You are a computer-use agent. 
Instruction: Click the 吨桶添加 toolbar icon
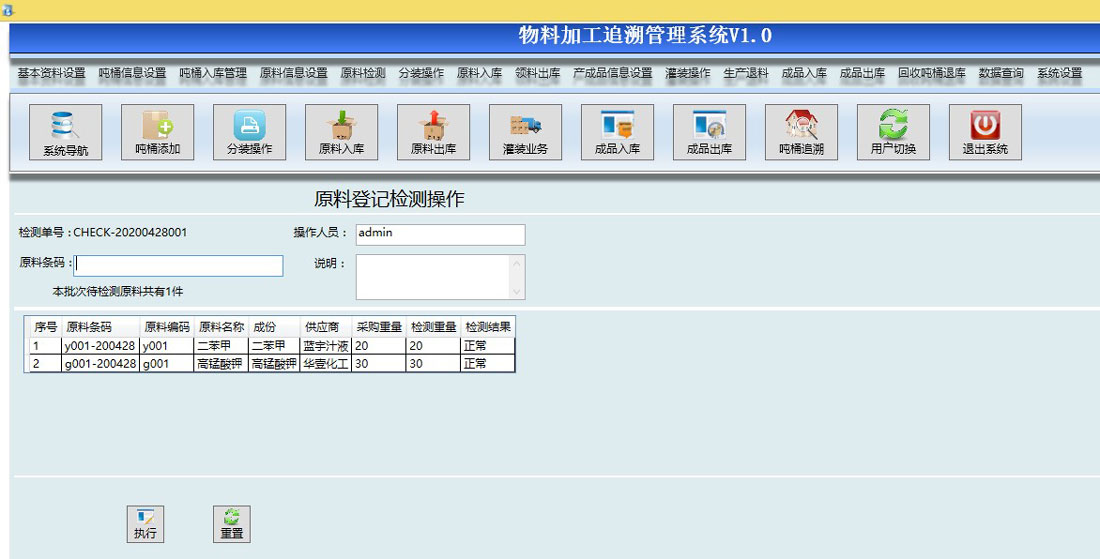click(x=157, y=132)
